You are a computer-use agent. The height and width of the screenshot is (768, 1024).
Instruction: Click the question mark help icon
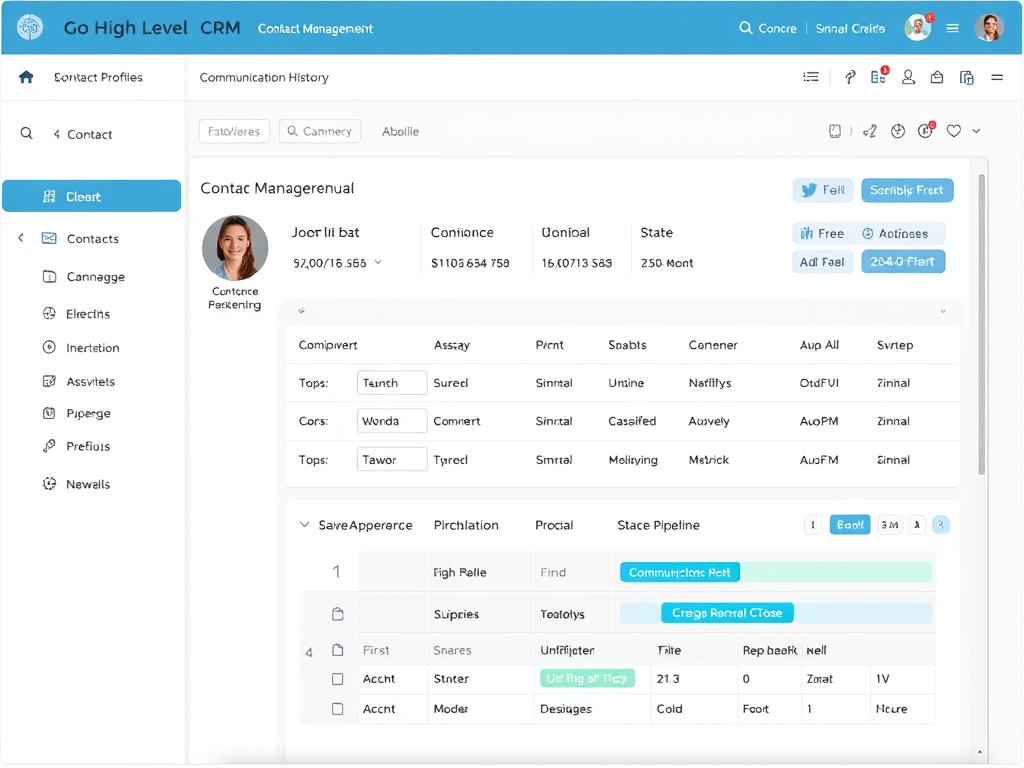850,78
